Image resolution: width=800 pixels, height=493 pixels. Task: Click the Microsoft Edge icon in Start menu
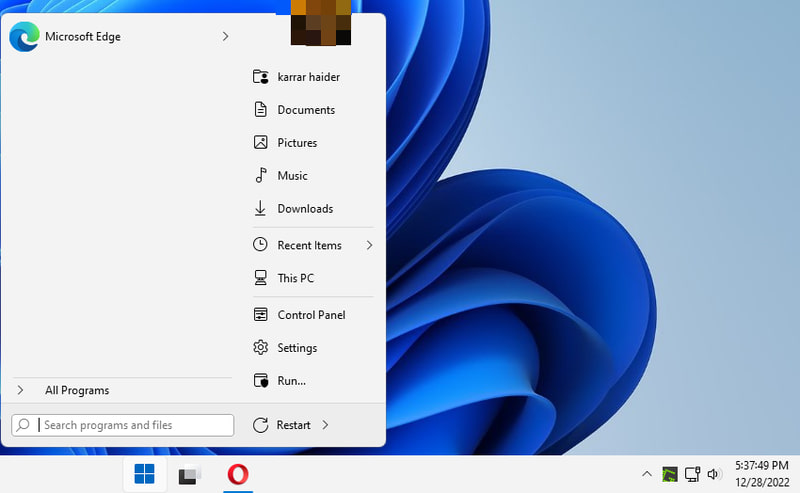pyautogui.click(x=23, y=37)
